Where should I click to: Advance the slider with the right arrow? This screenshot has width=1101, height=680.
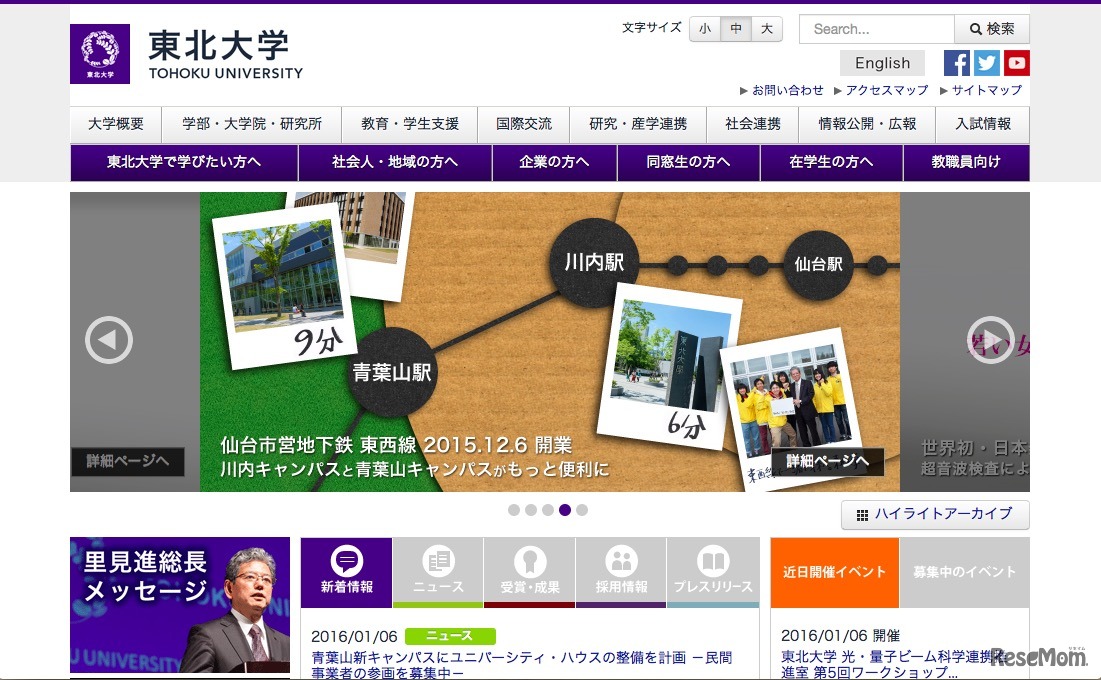991,340
